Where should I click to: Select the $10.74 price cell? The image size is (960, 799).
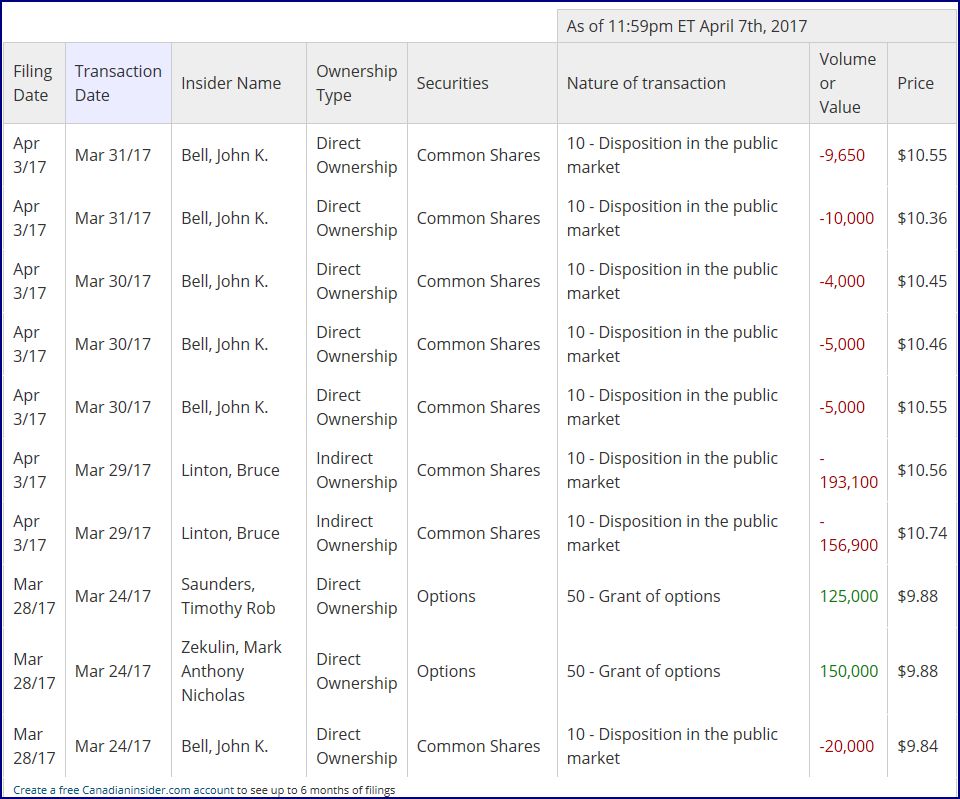coord(922,533)
